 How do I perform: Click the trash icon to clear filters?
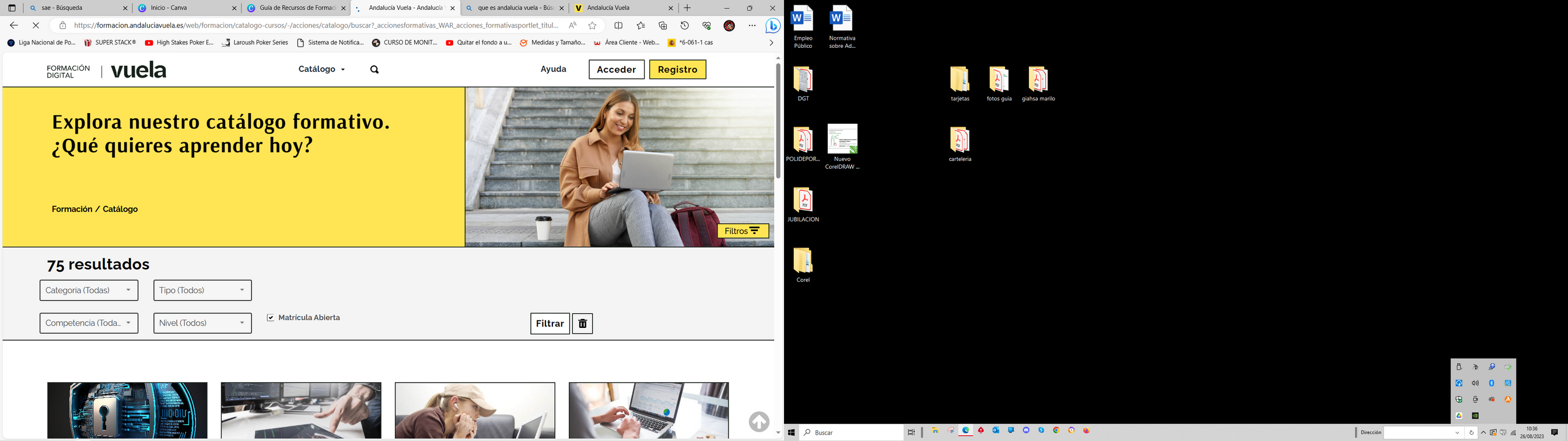pyautogui.click(x=583, y=323)
